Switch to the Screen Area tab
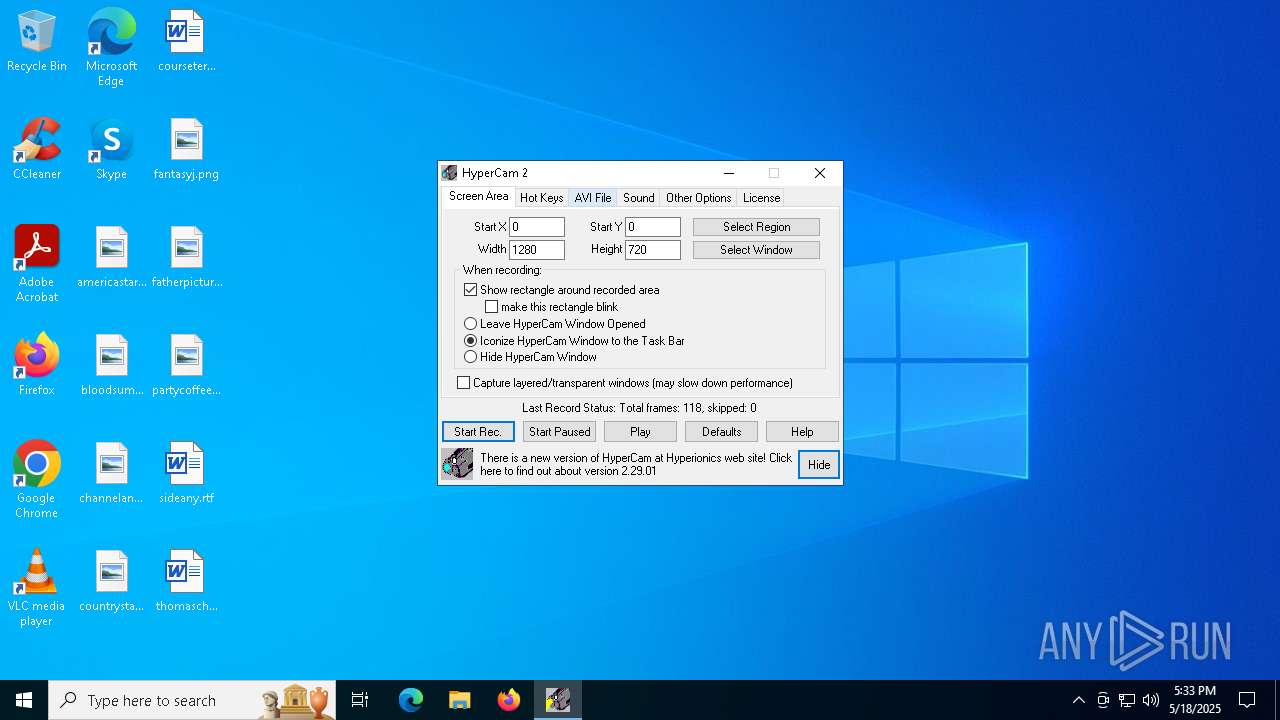The width and height of the screenshot is (1280, 720). coord(478,197)
